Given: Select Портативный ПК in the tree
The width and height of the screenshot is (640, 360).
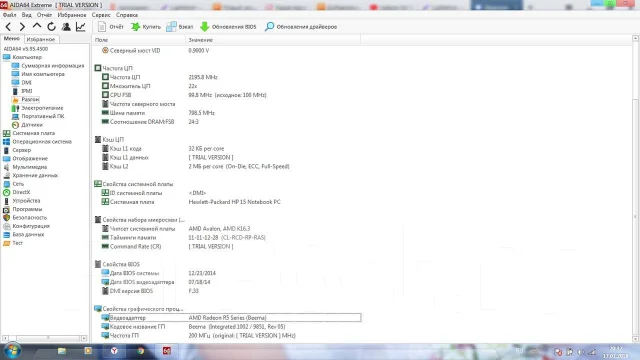Looking at the screenshot, I should click(x=43, y=116).
